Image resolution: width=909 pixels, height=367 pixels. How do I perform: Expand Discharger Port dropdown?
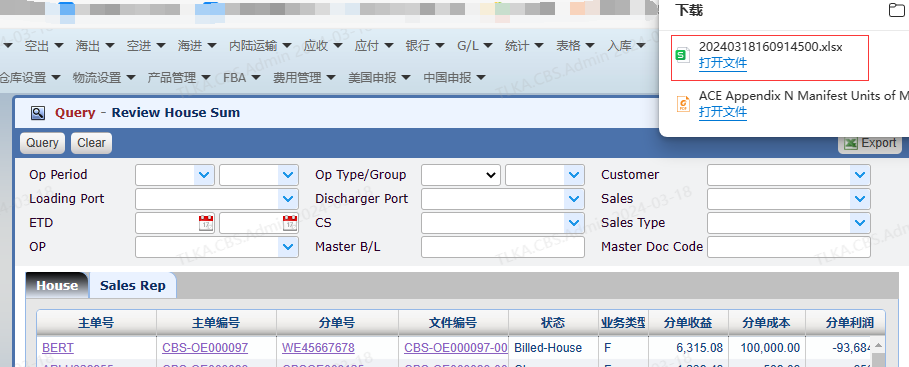tap(574, 199)
